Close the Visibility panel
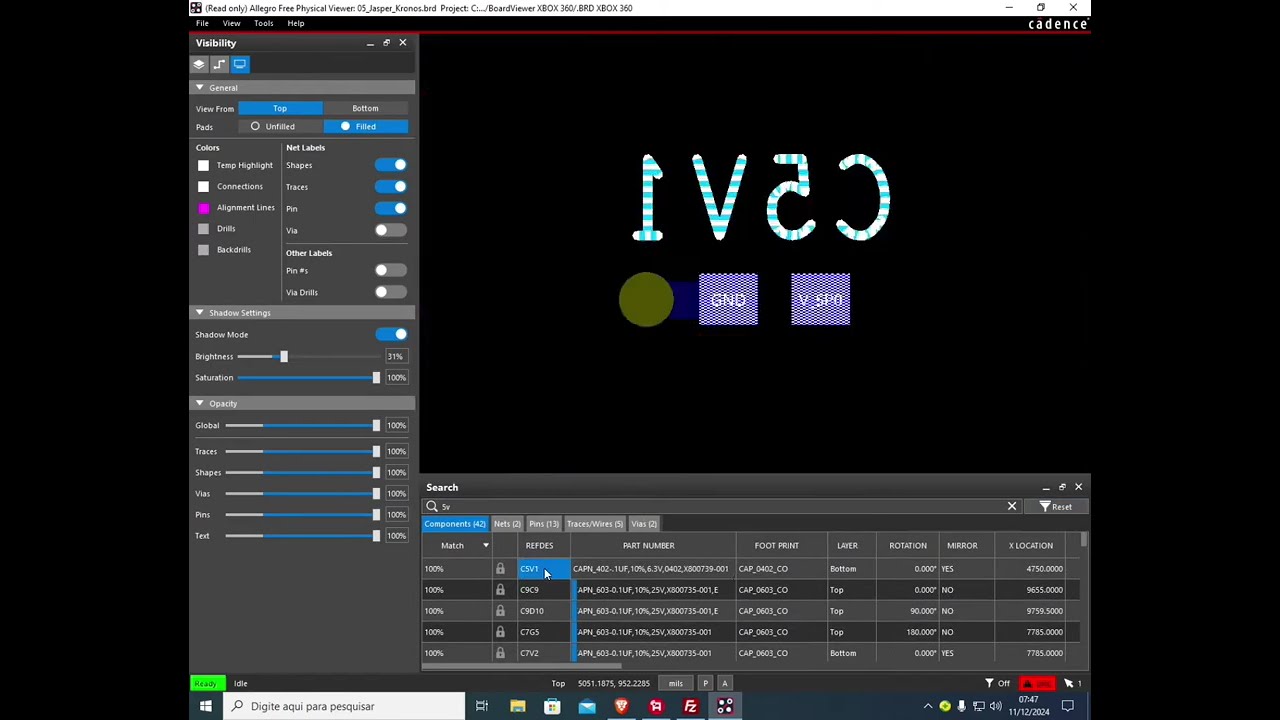 [403, 43]
